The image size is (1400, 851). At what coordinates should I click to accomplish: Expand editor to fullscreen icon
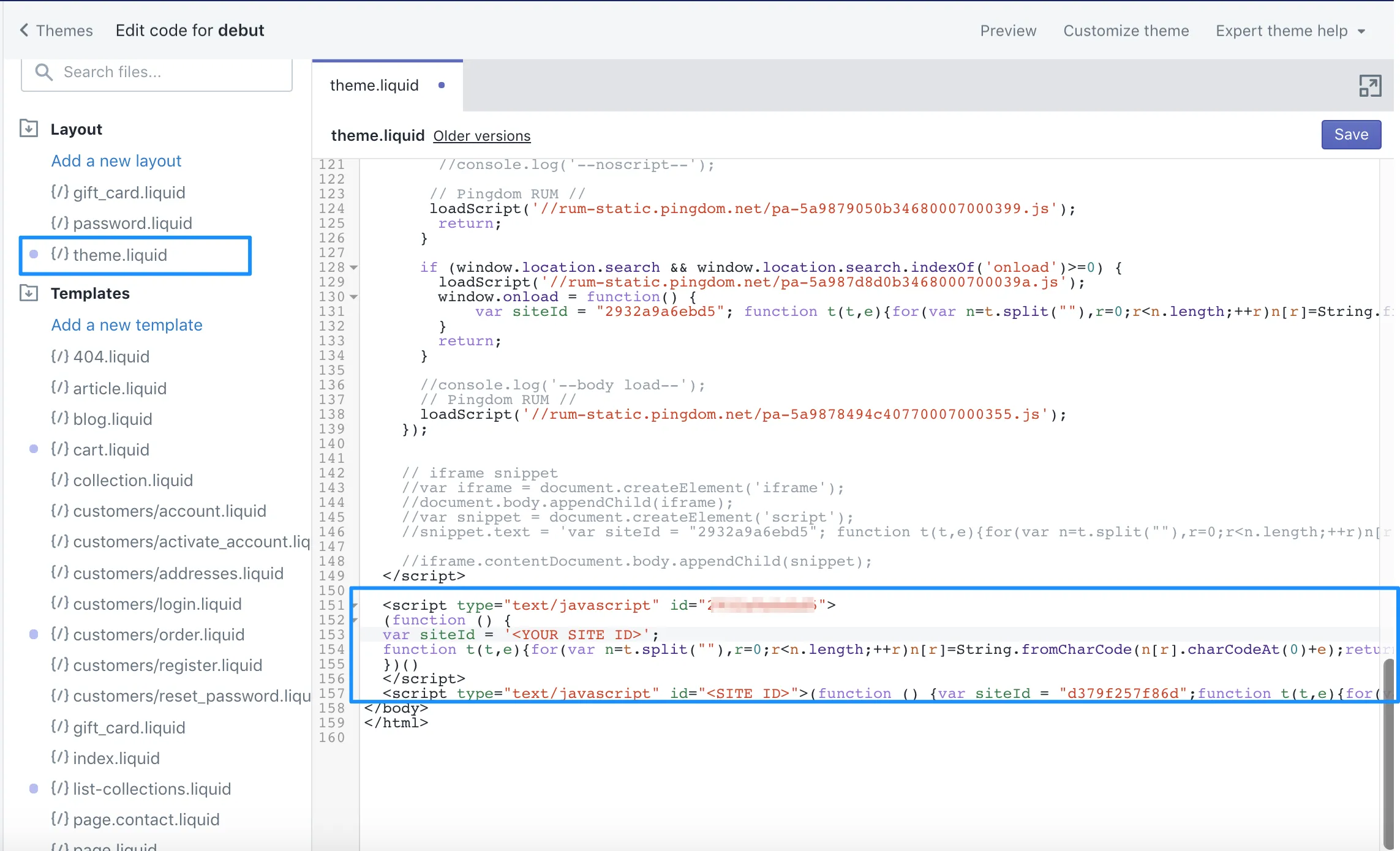coord(1370,86)
